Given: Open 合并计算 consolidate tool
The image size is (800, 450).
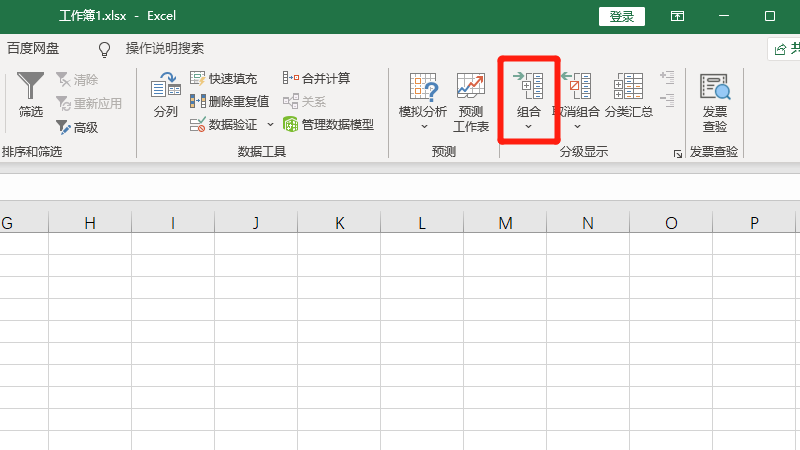Looking at the screenshot, I should coord(316,78).
